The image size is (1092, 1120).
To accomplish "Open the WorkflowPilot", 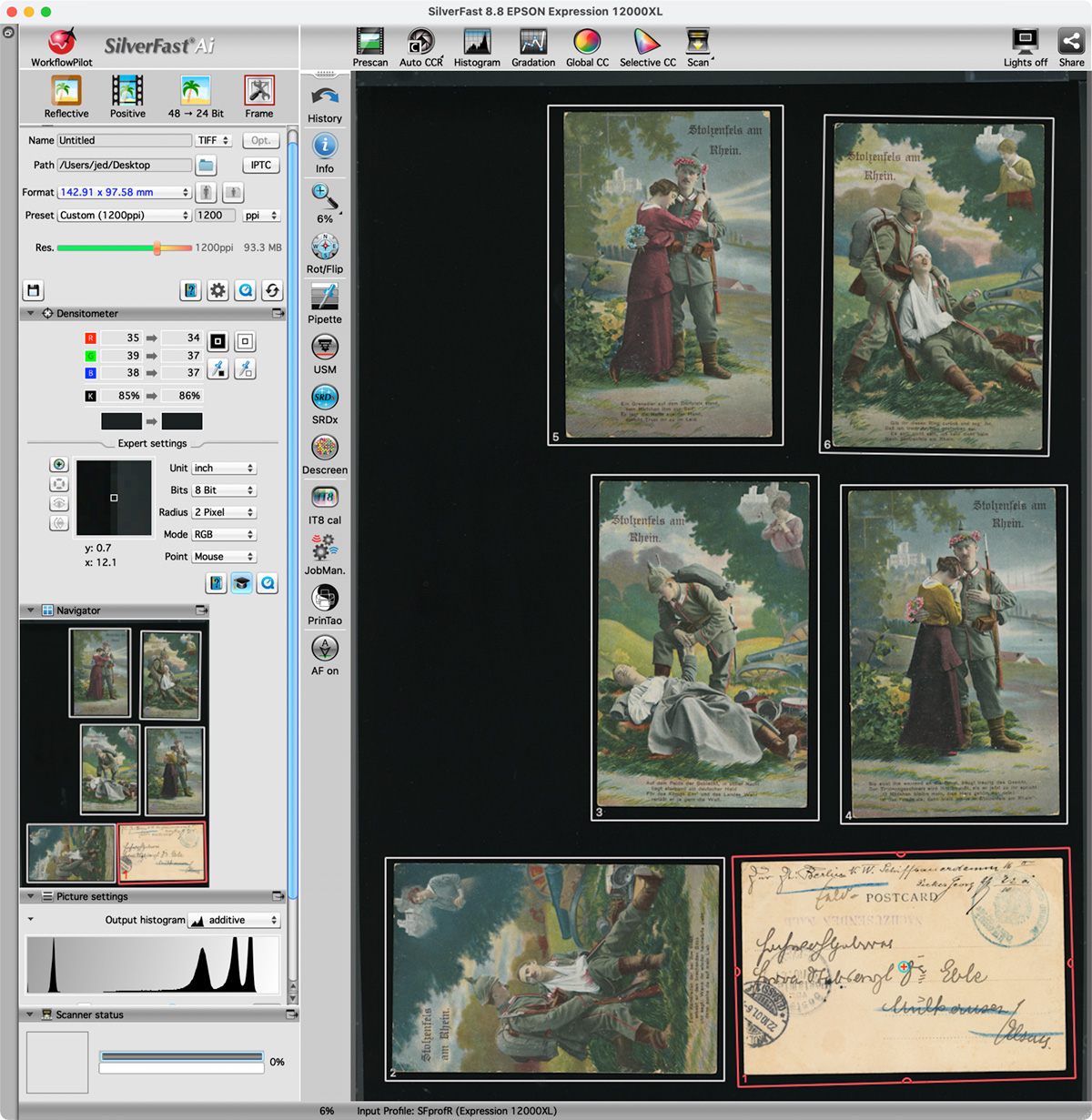I will click(x=62, y=47).
